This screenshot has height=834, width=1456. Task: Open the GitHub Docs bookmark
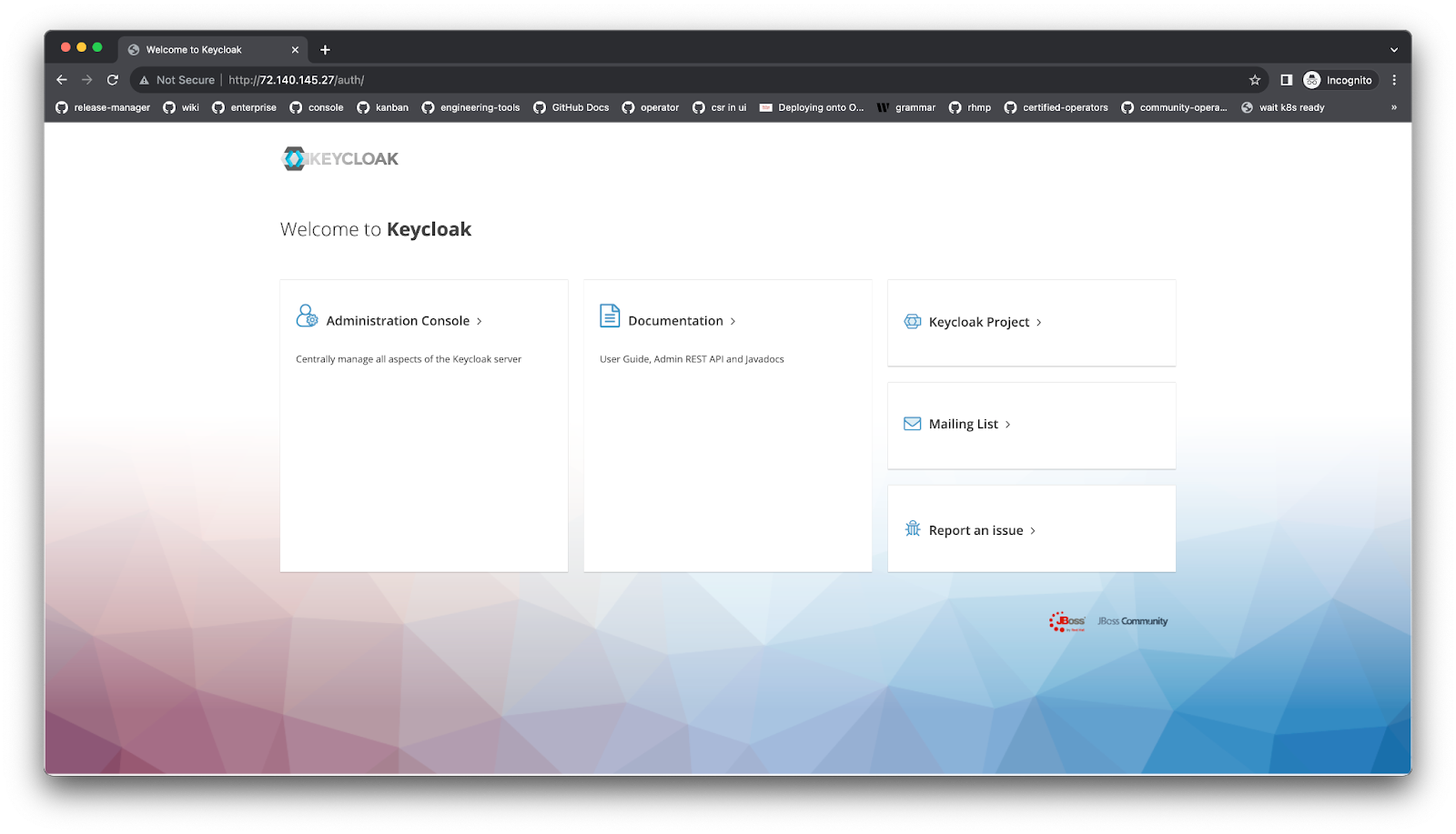[571, 107]
